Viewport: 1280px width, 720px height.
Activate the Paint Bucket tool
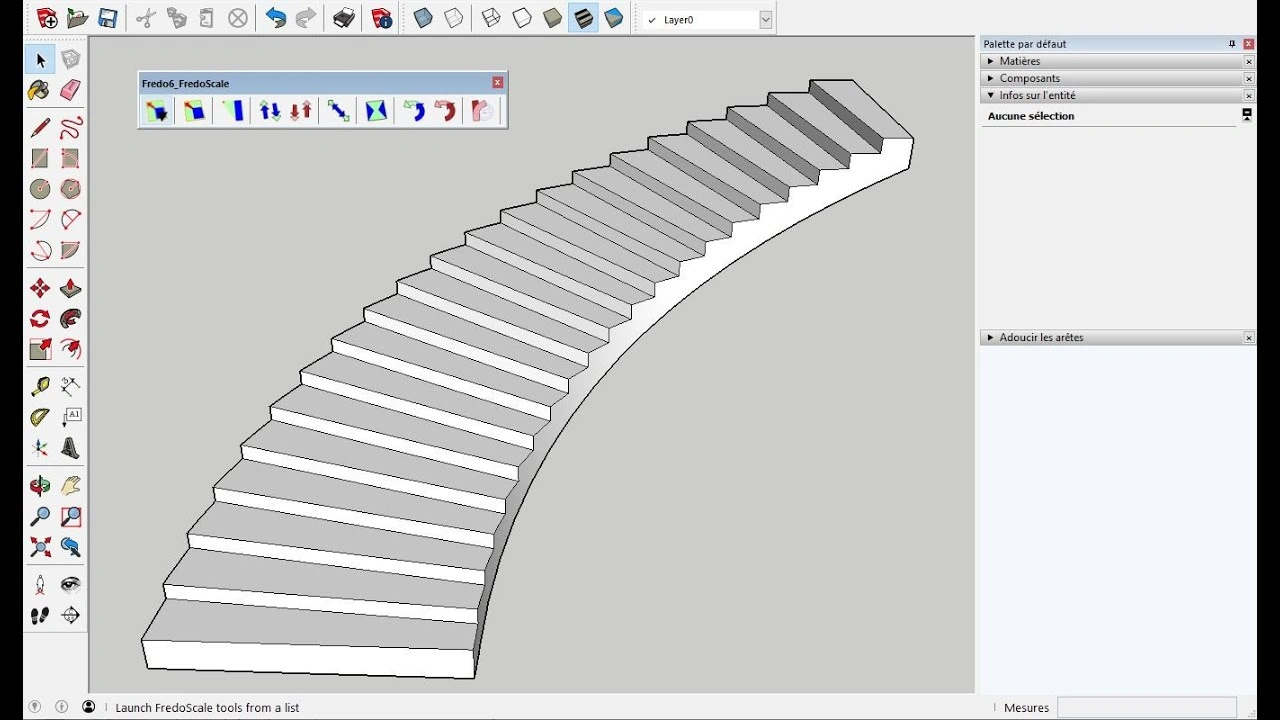pyautogui.click(x=40, y=90)
